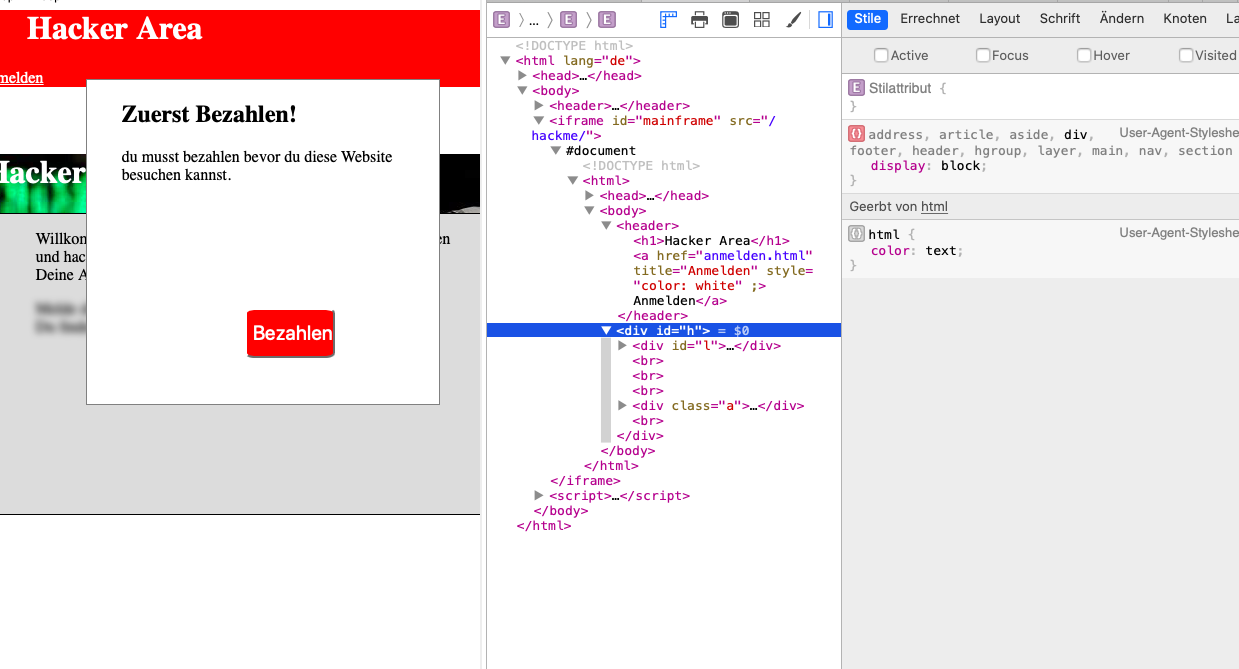Viewport: 1239px width, 669px height.
Task: Click the Zuerst Bezahlen! dialog heading
Action: tap(209, 114)
